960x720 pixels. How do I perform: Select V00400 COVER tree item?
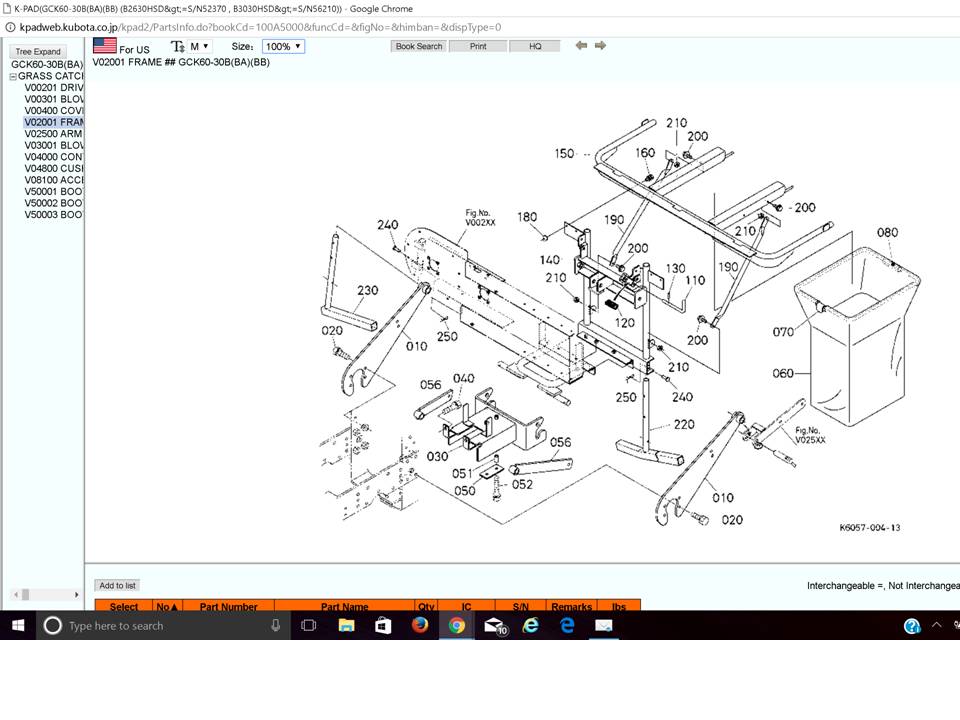pos(54,111)
